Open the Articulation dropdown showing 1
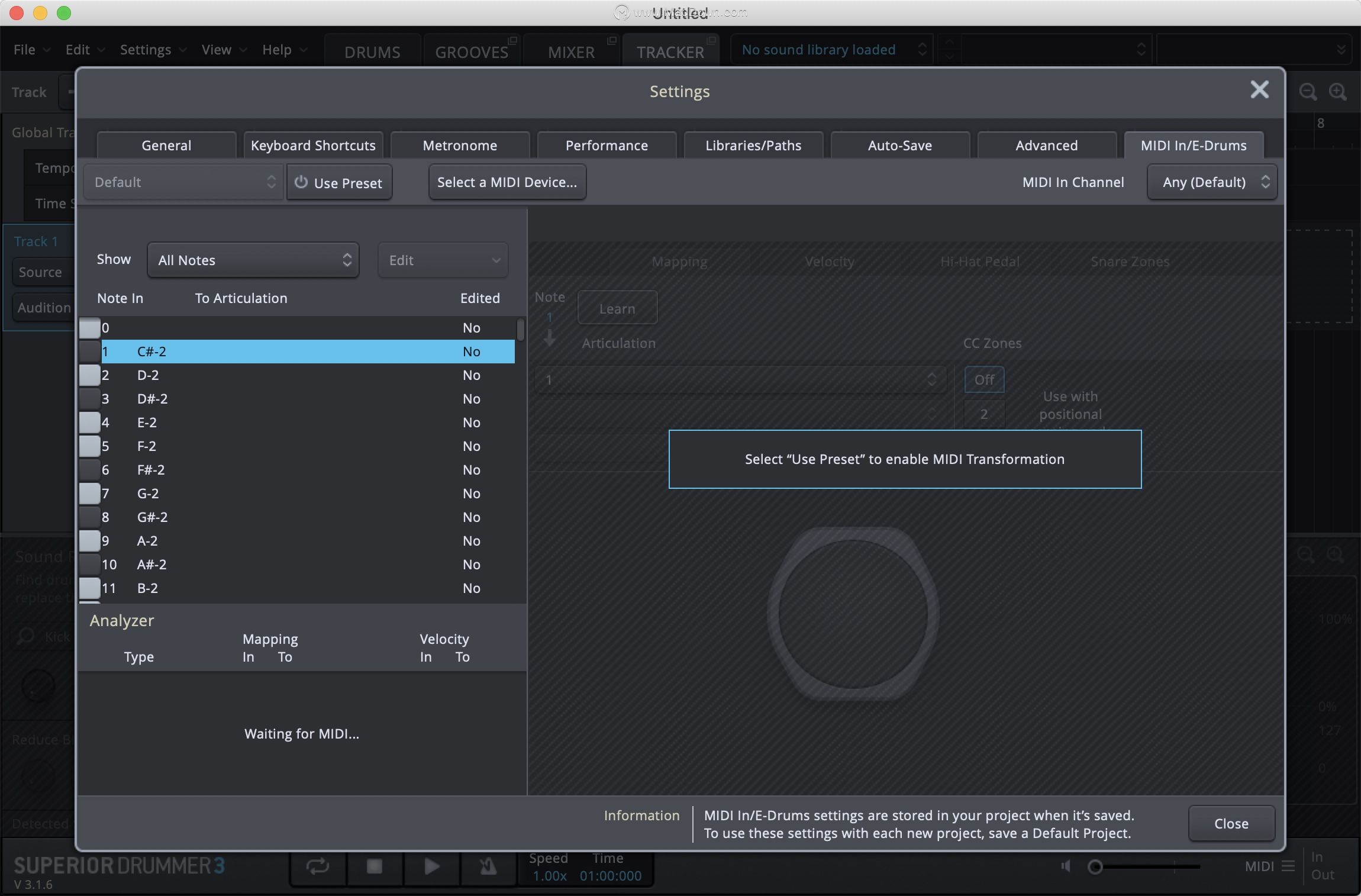Viewport: 1361px width, 896px height. (740, 380)
